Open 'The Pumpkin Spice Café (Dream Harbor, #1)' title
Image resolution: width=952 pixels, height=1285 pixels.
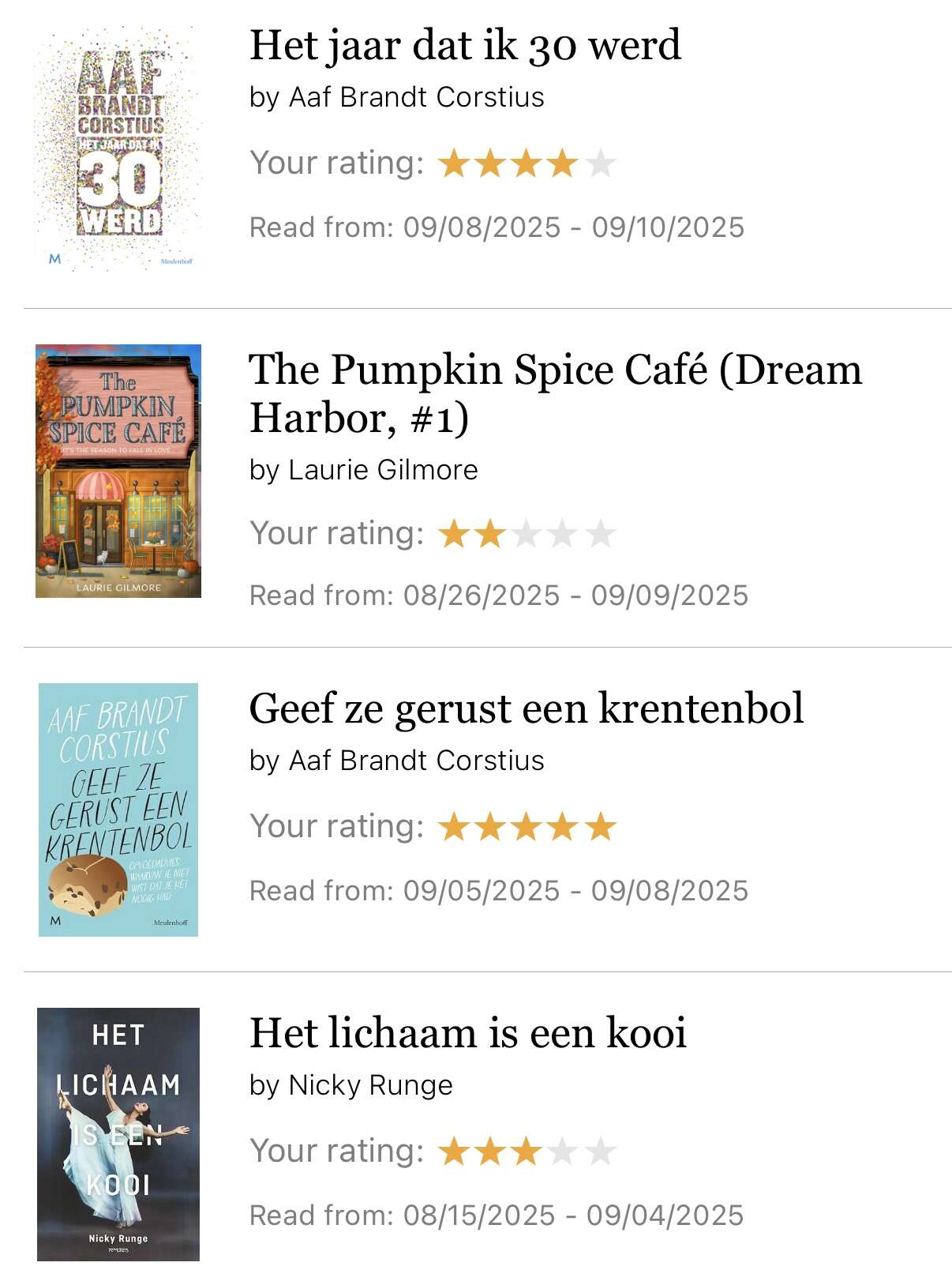[x=555, y=393]
